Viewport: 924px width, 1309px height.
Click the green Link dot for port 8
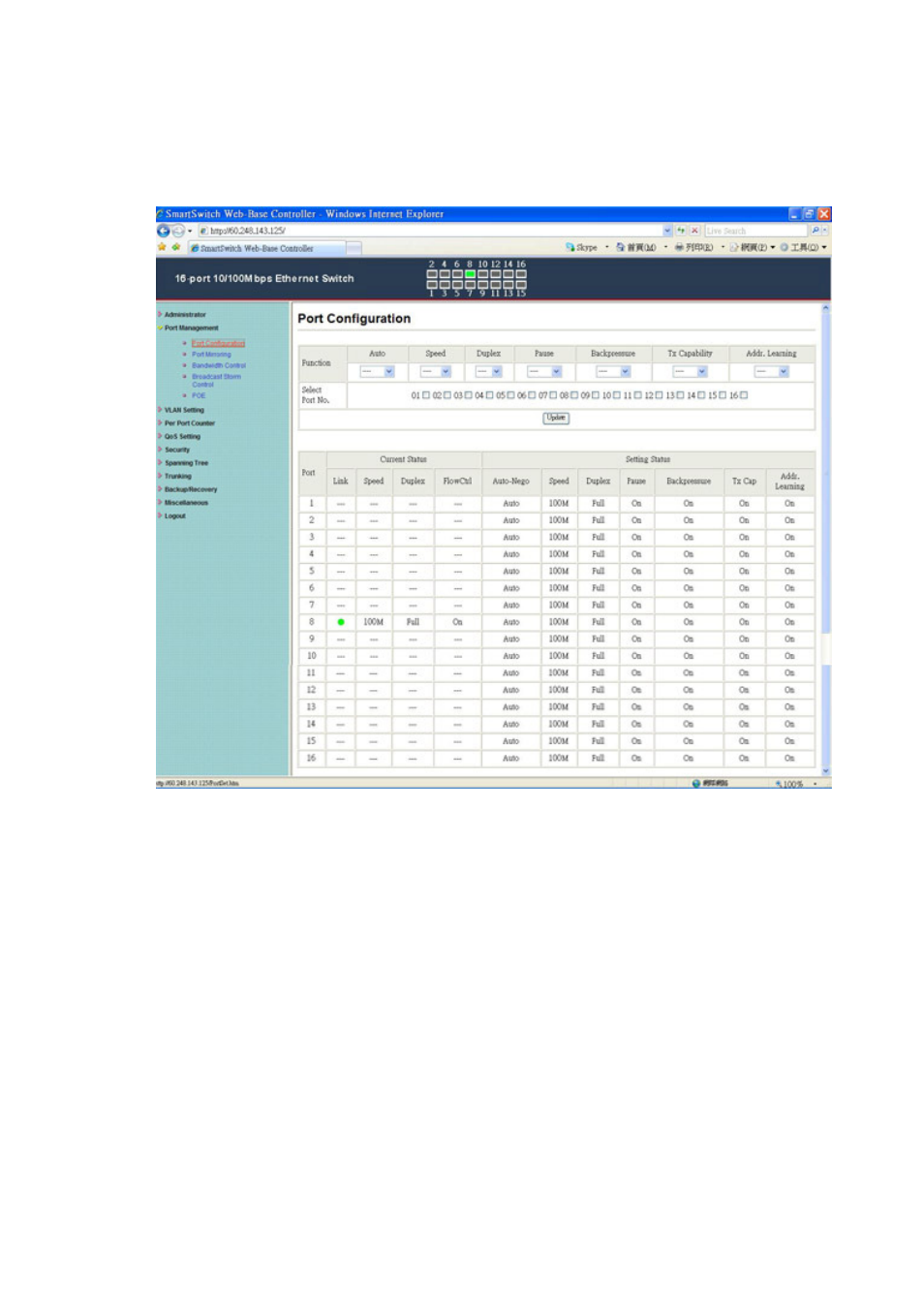(x=341, y=622)
